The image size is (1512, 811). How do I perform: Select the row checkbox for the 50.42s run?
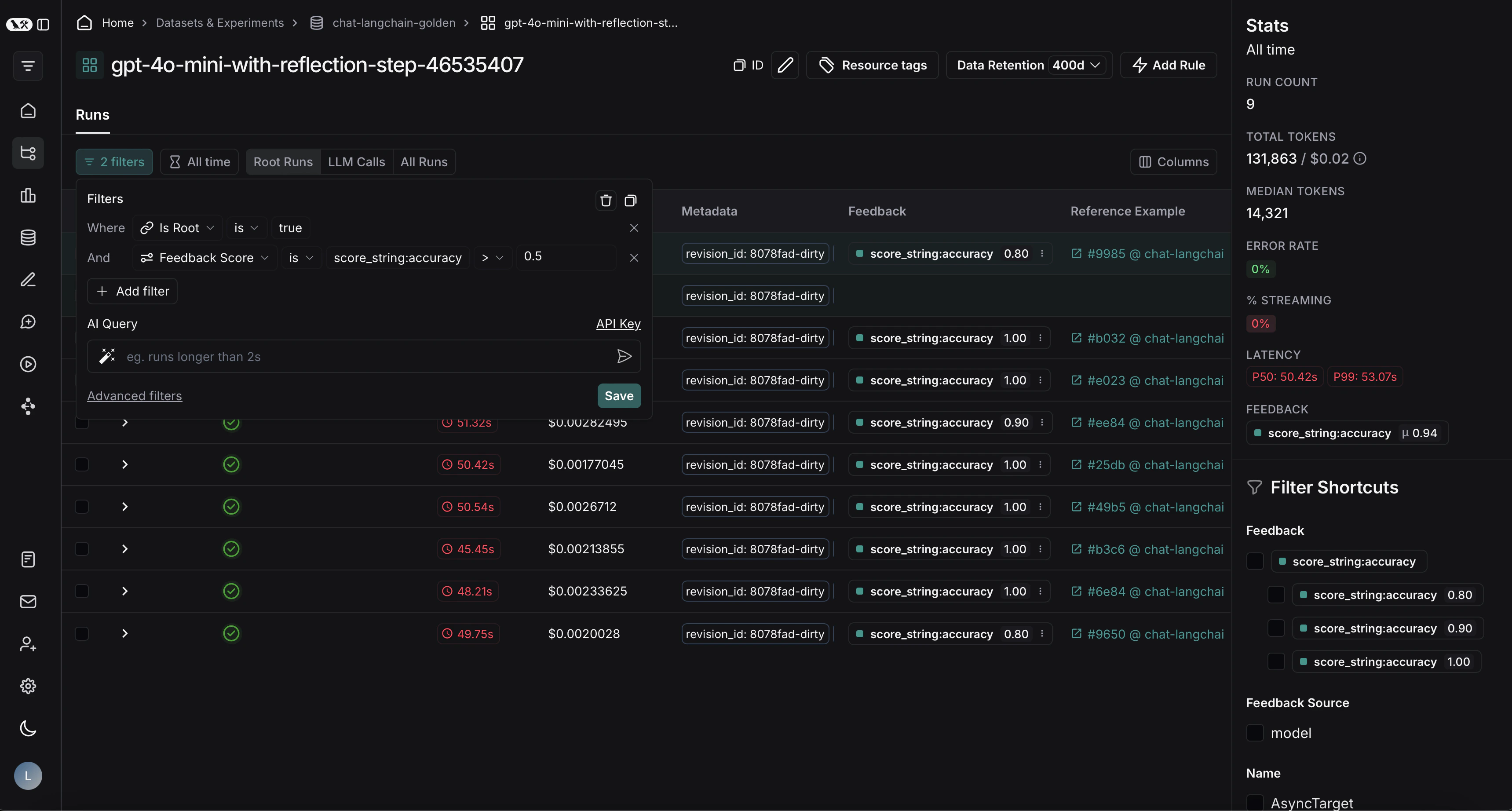click(82, 465)
